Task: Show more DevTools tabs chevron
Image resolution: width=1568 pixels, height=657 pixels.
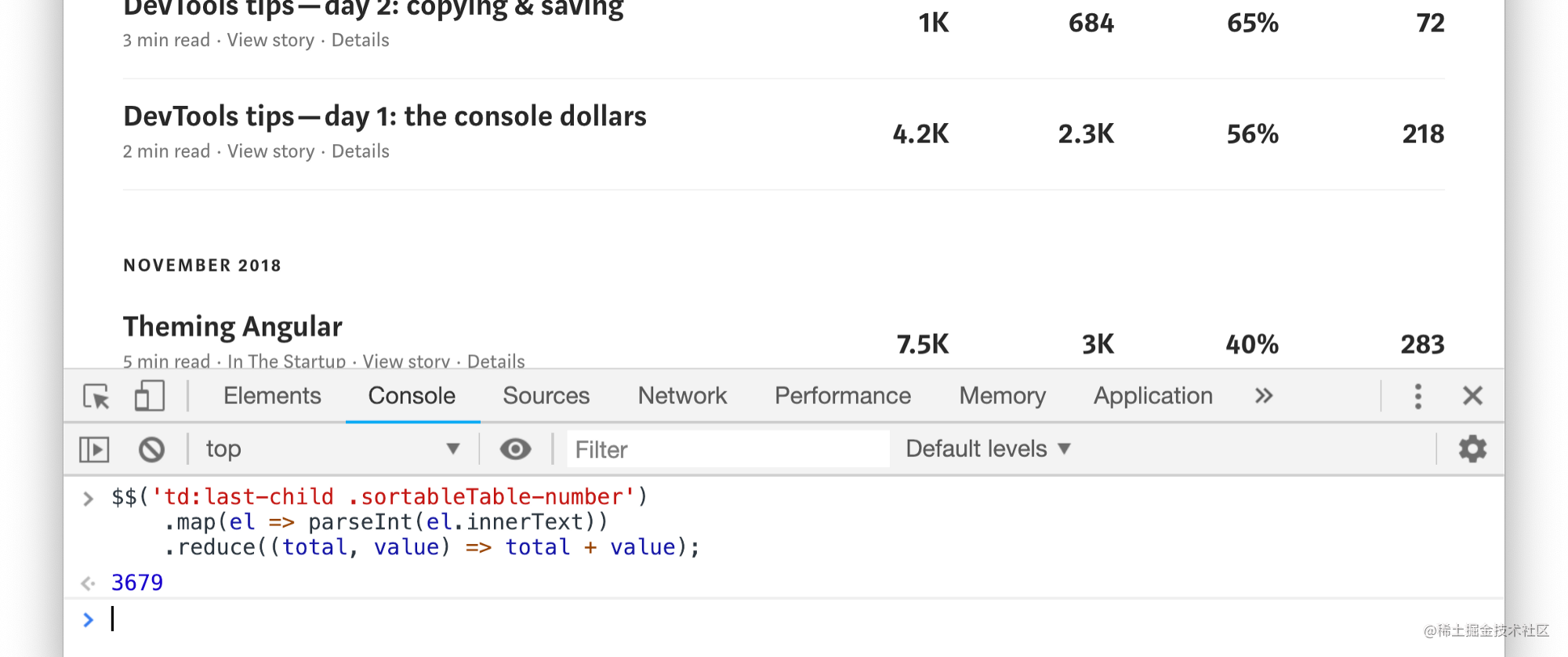Action: (1263, 396)
